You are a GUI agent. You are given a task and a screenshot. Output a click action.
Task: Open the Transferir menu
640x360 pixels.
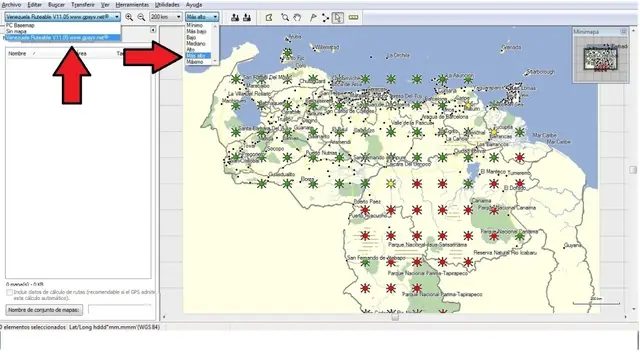83,5
